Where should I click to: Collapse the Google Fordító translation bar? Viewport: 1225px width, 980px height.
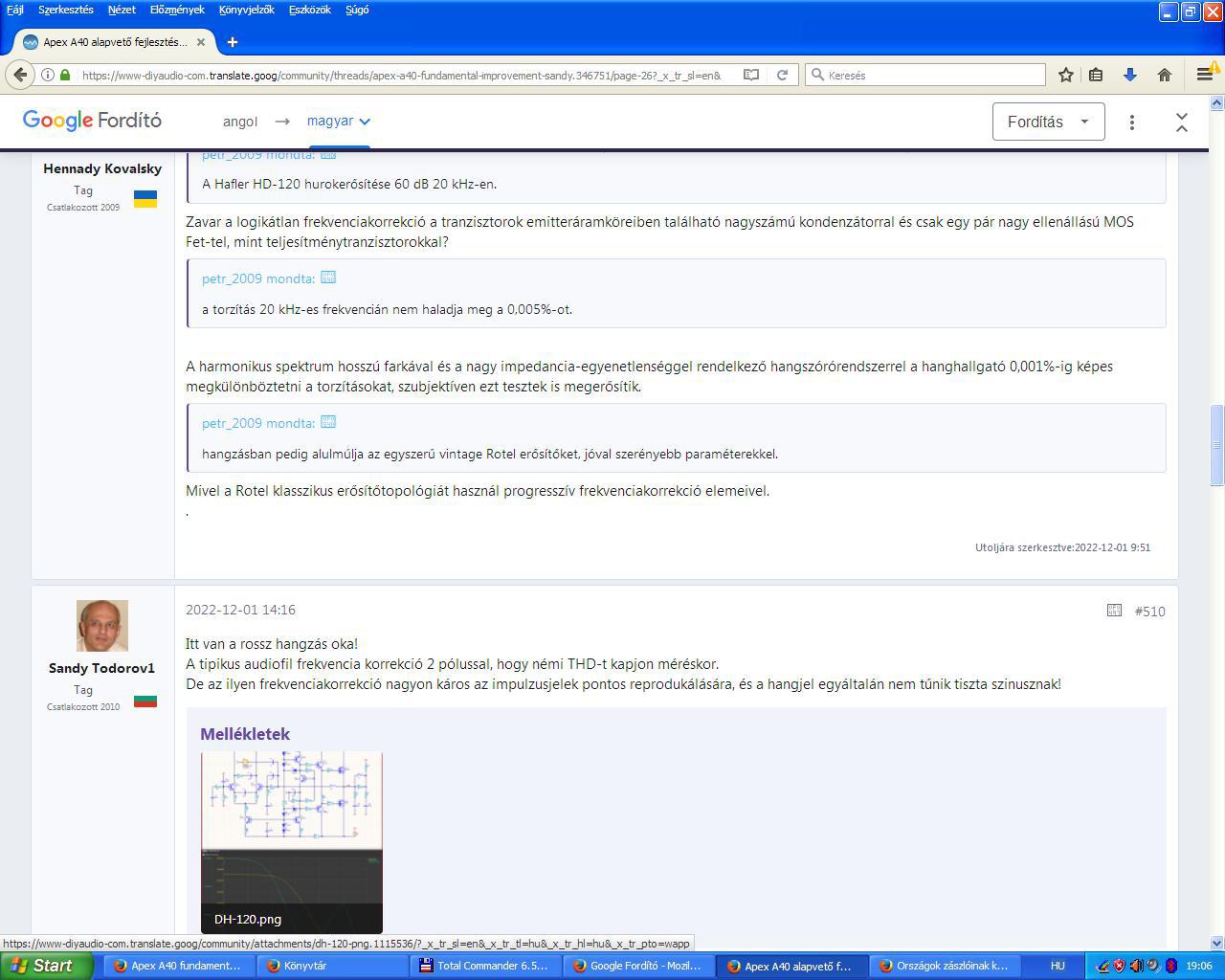point(1181,122)
